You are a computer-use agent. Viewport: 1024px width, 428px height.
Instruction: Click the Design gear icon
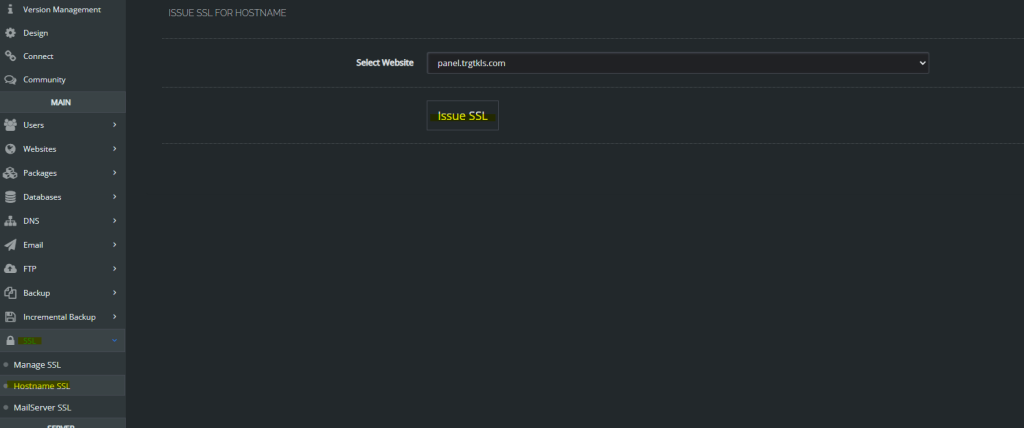(10, 33)
